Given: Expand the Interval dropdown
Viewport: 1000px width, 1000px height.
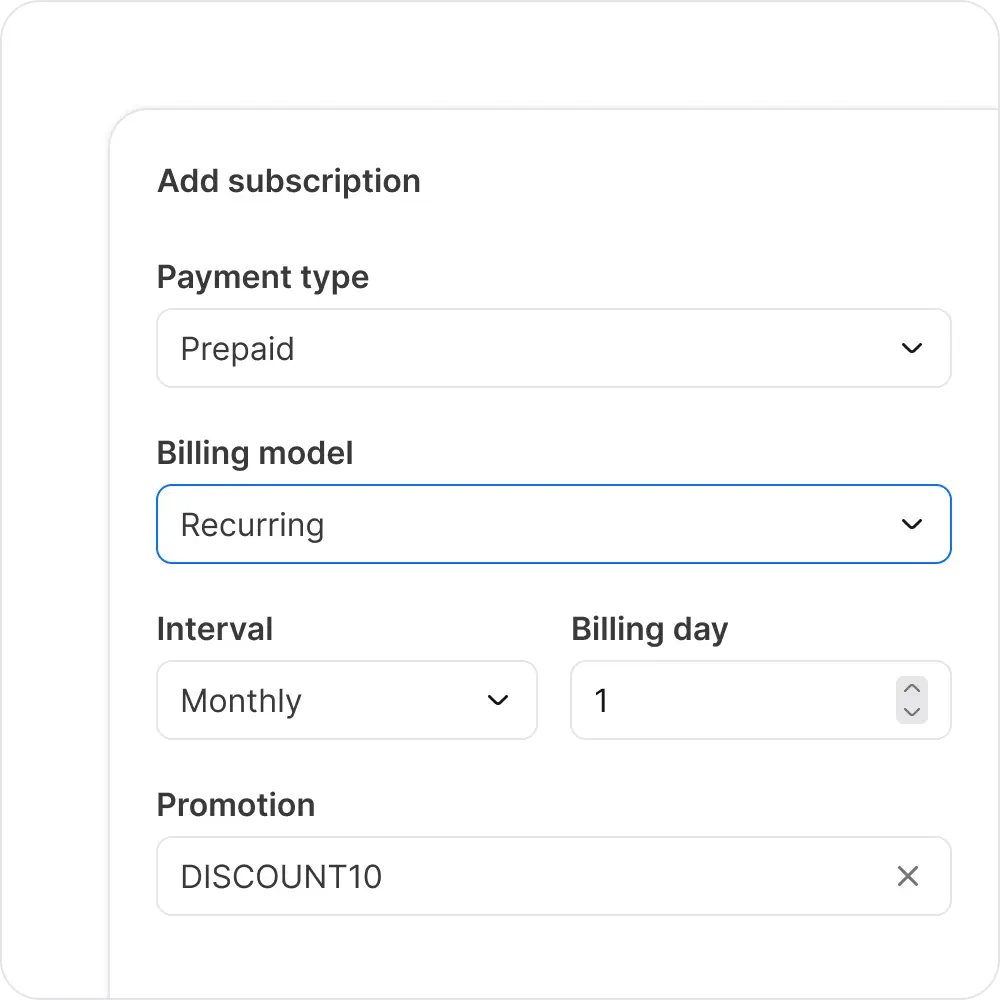Looking at the screenshot, I should [346, 700].
